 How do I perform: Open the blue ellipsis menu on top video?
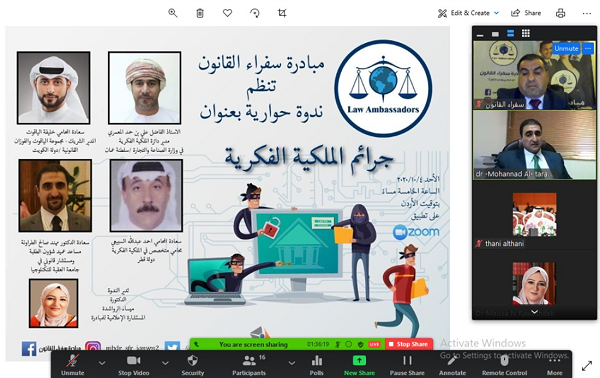588,48
